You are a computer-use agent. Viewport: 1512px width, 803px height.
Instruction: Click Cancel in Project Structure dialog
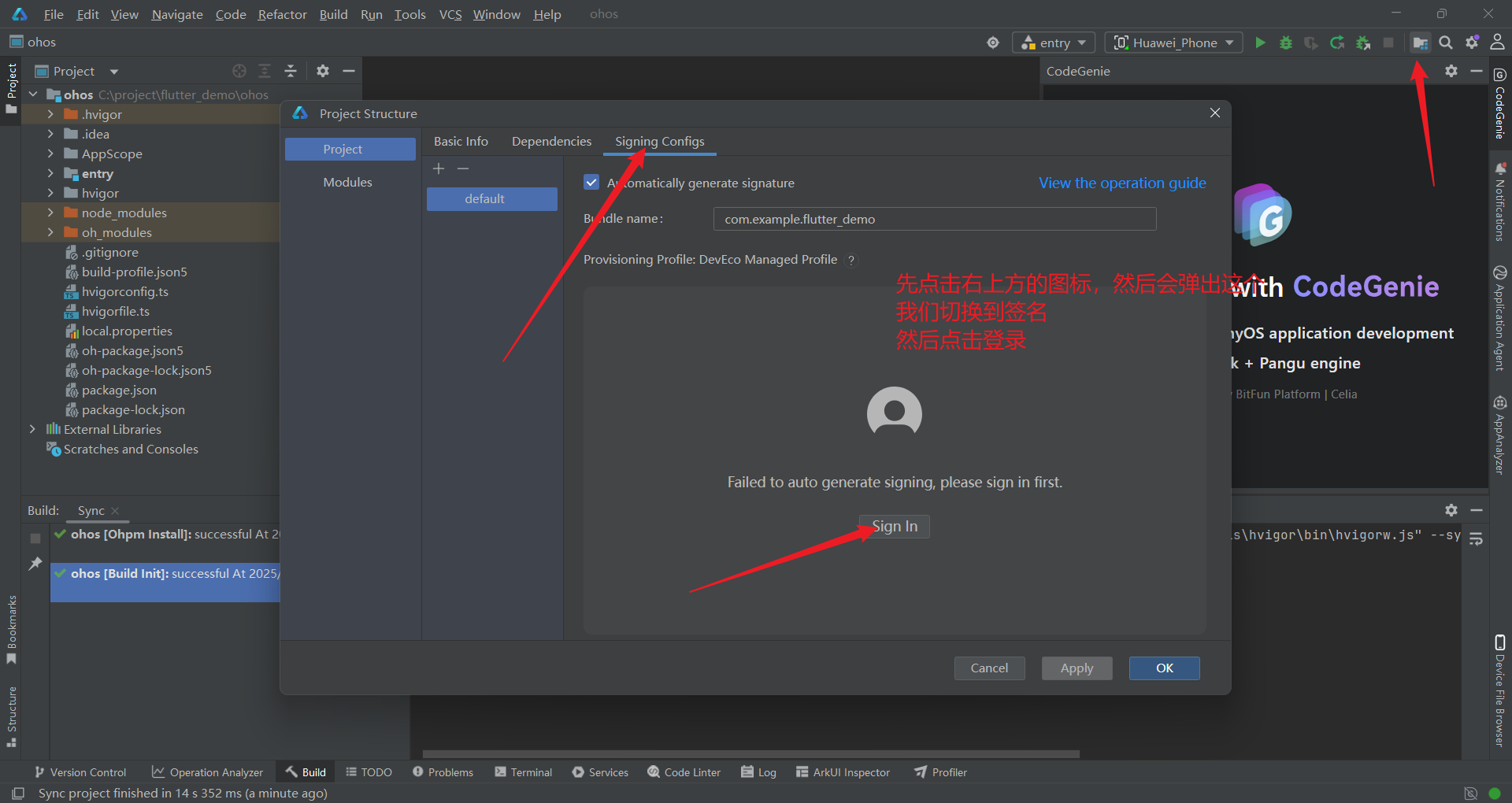point(989,668)
